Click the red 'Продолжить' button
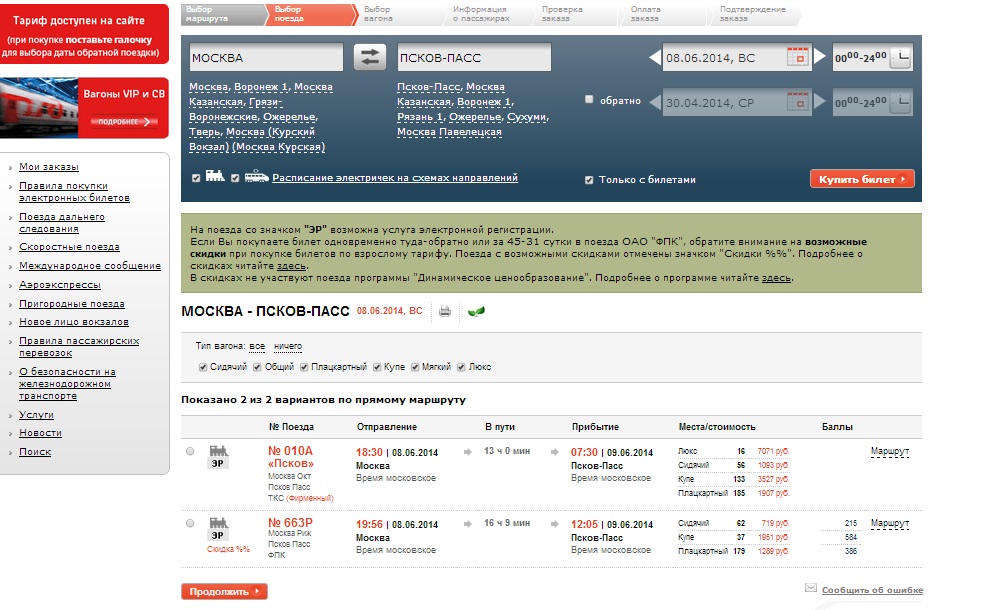This screenshot has width=981, height=610. (224, 591)
